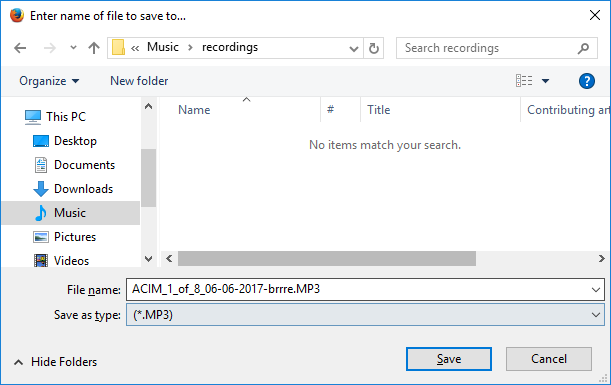Click the Save button
This screenshot has height=385, width=611.
[x=449, y=359]
